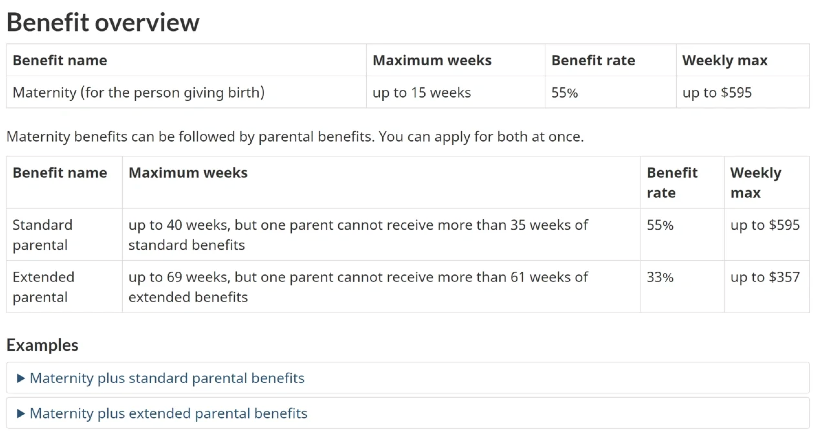The image size is (828, 431).
Task: Click the 'up to 40 weeks' description cell
Action: [x=358, y=235]
